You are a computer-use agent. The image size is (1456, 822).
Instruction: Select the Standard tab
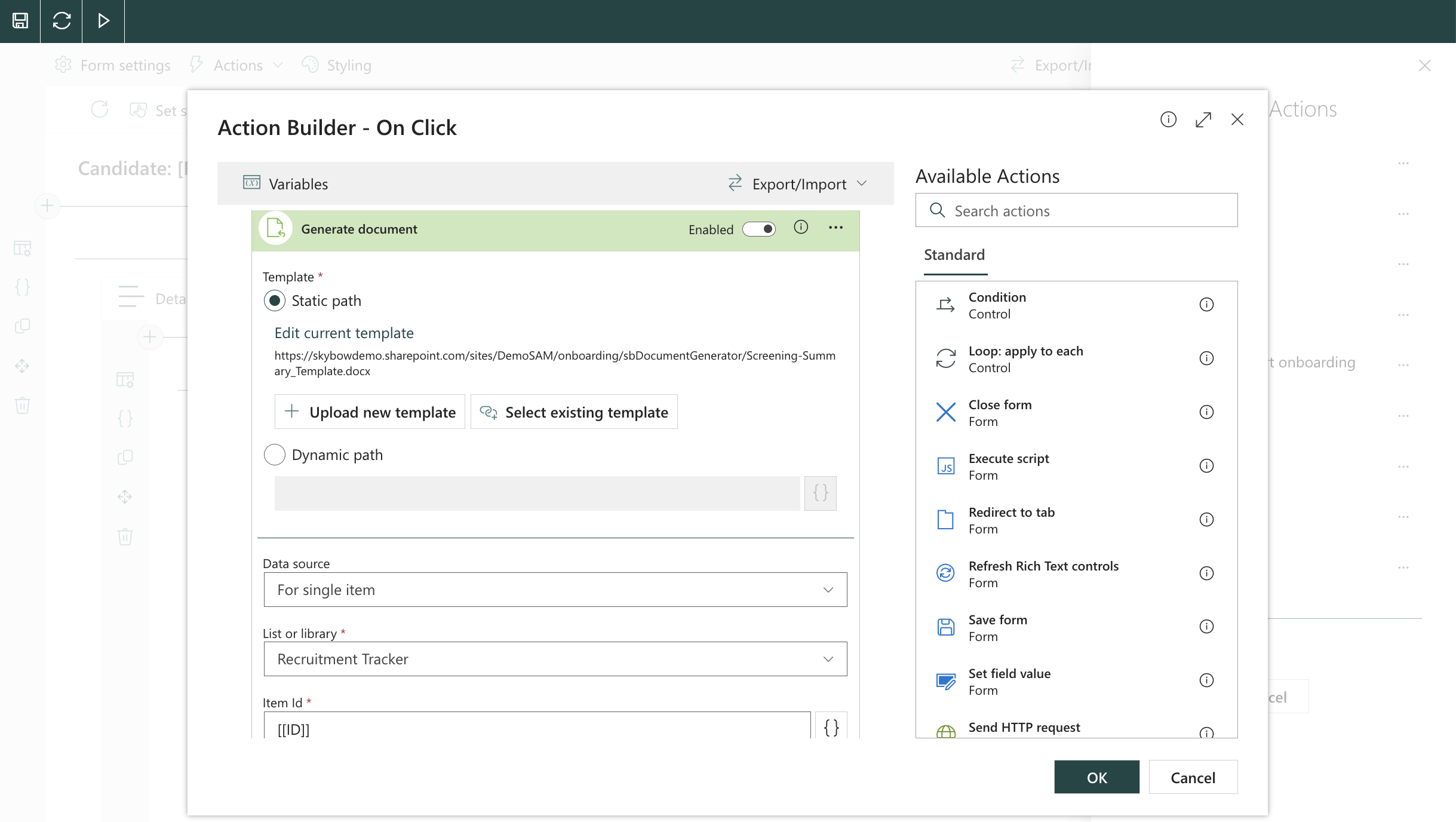coord(954,255)
